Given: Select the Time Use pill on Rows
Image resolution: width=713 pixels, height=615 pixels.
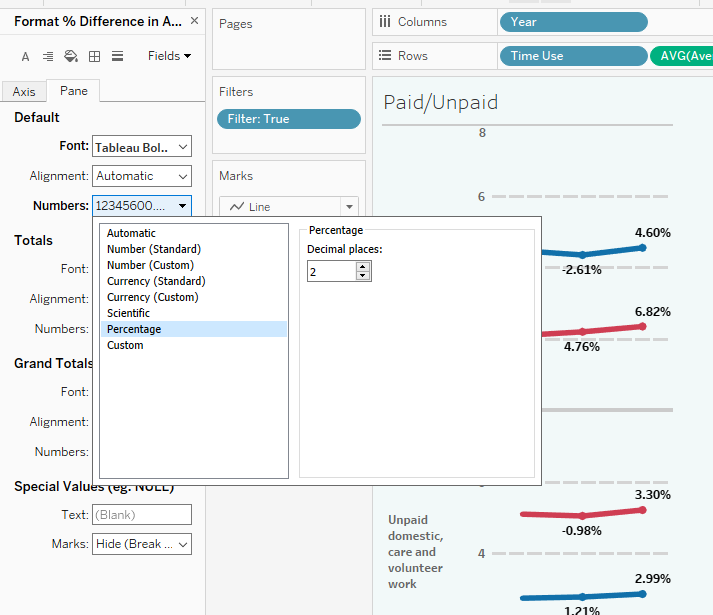Looking at the screenshot, I should click(x=573, y=56).
